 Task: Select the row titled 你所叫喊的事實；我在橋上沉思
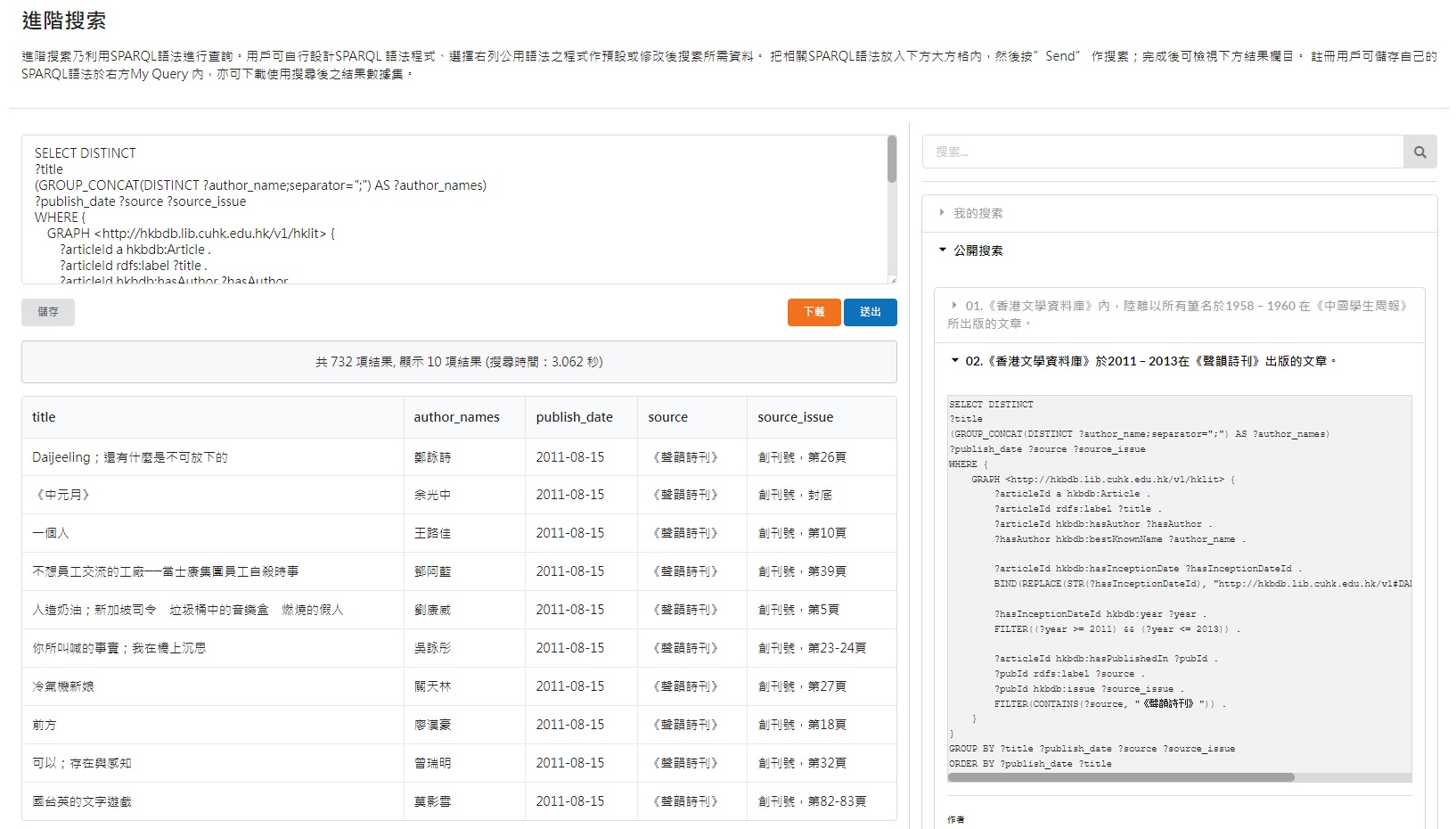(459, 648)
